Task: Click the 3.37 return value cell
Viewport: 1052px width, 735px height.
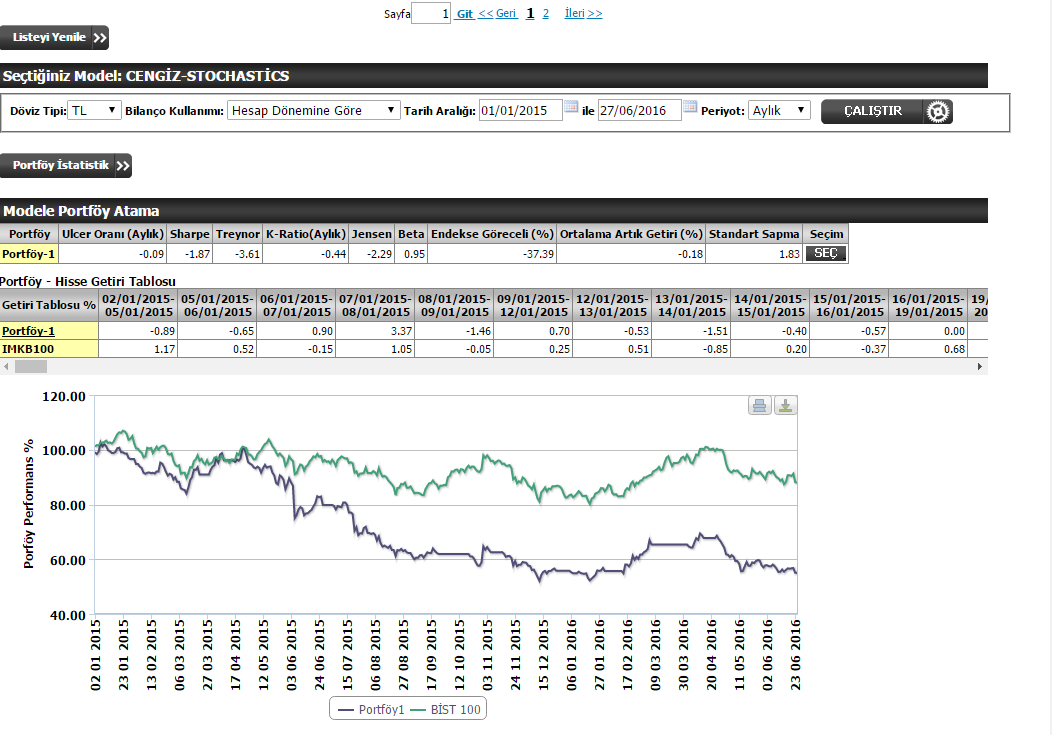Action: (x=375, y=331)
